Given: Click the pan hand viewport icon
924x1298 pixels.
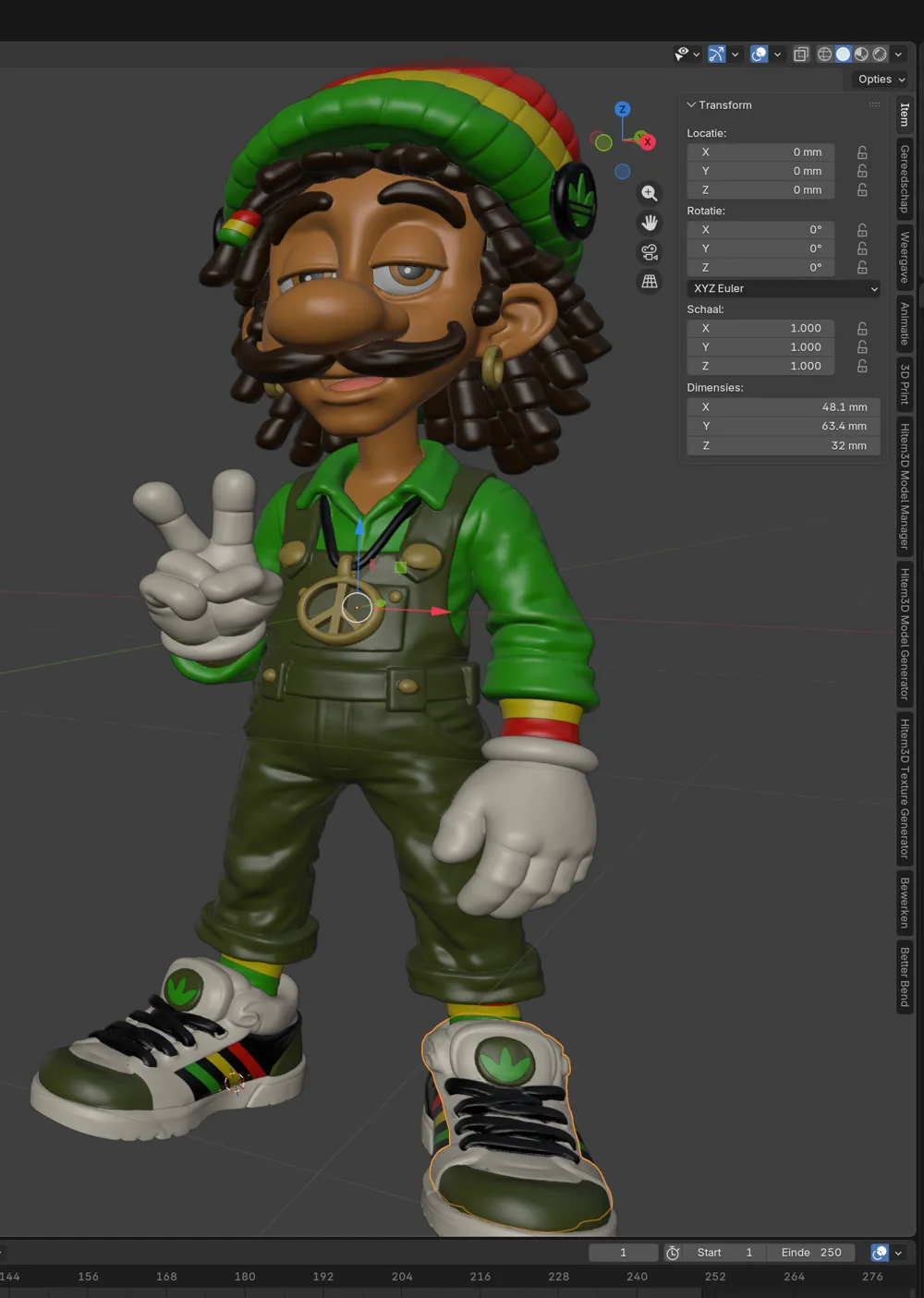Looking at the screenshot, I should (x=650, y=223).
